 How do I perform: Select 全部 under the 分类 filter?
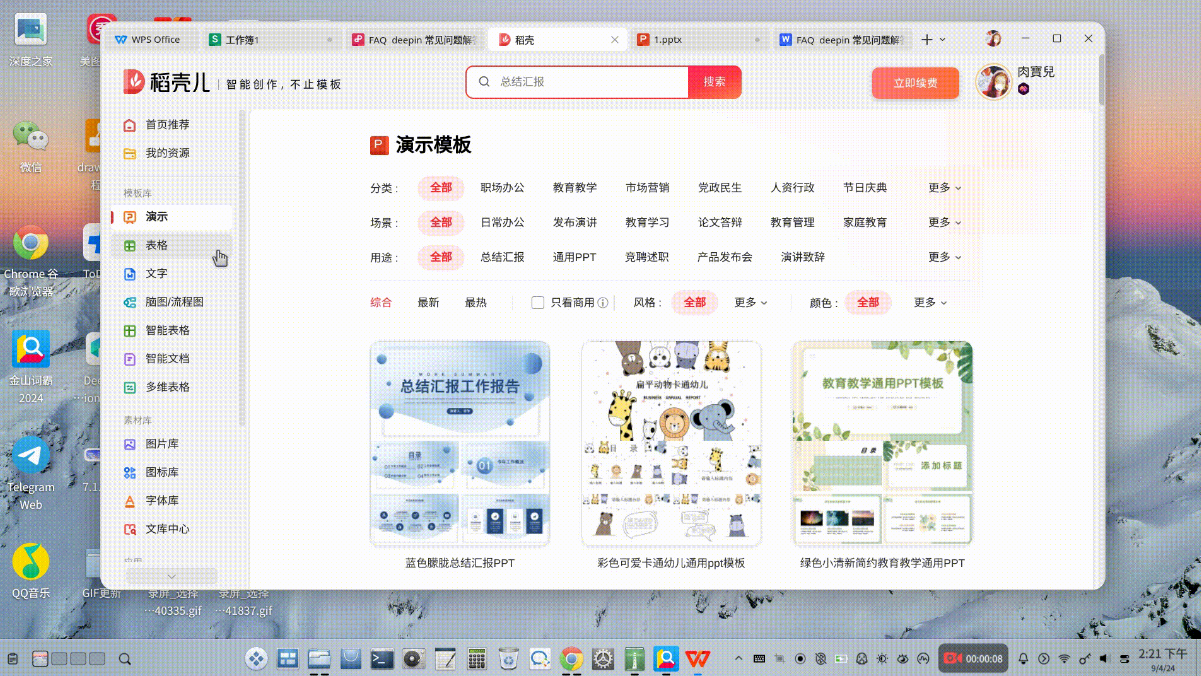point(440,188)
